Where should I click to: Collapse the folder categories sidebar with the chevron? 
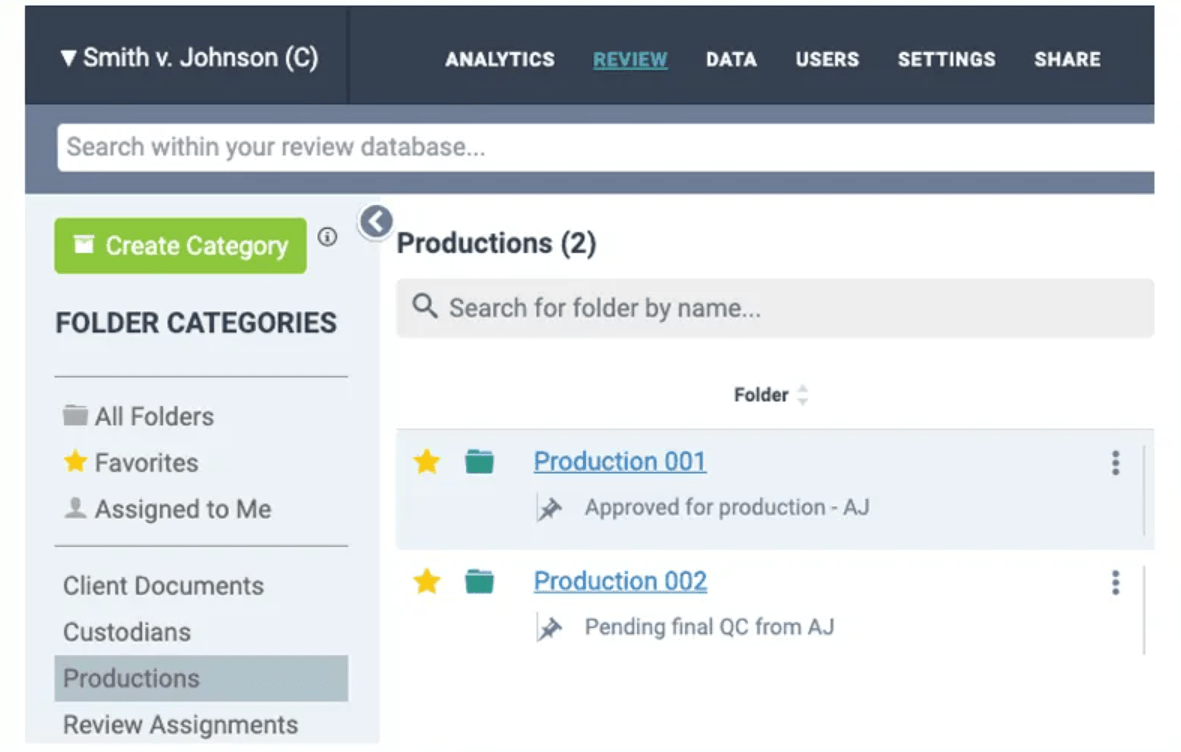(x=376, y=222)
